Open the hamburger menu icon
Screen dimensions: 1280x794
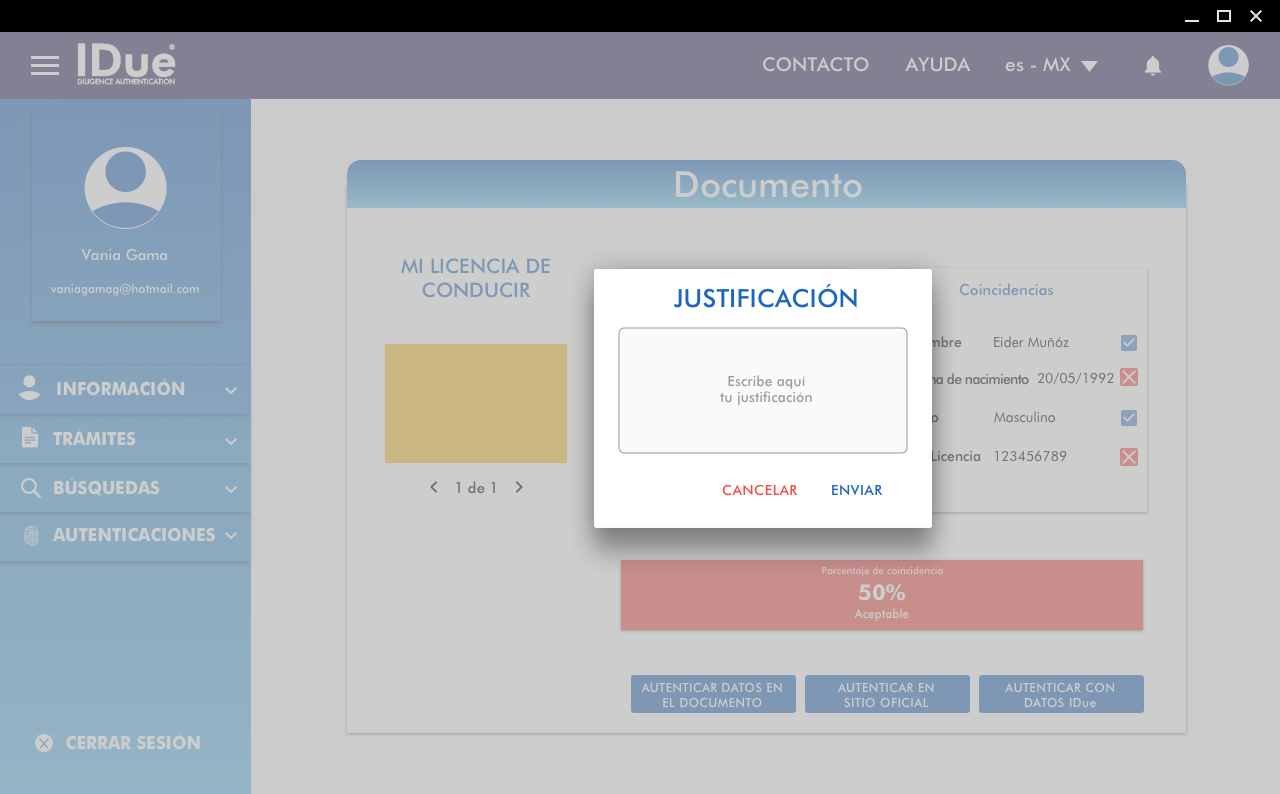(x=45, y=66)
